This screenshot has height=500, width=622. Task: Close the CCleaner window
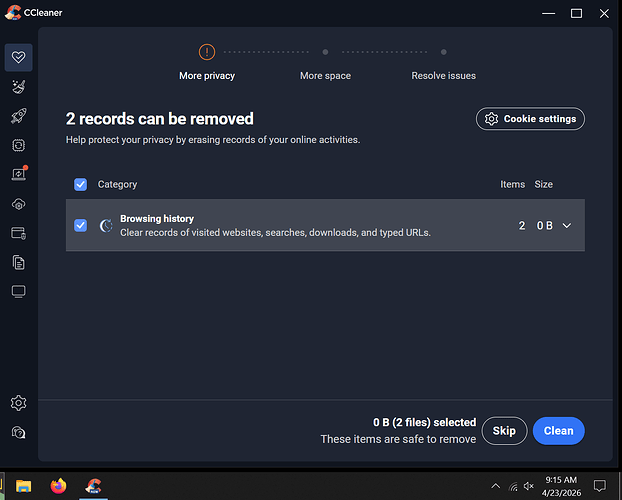click(604, 13)
